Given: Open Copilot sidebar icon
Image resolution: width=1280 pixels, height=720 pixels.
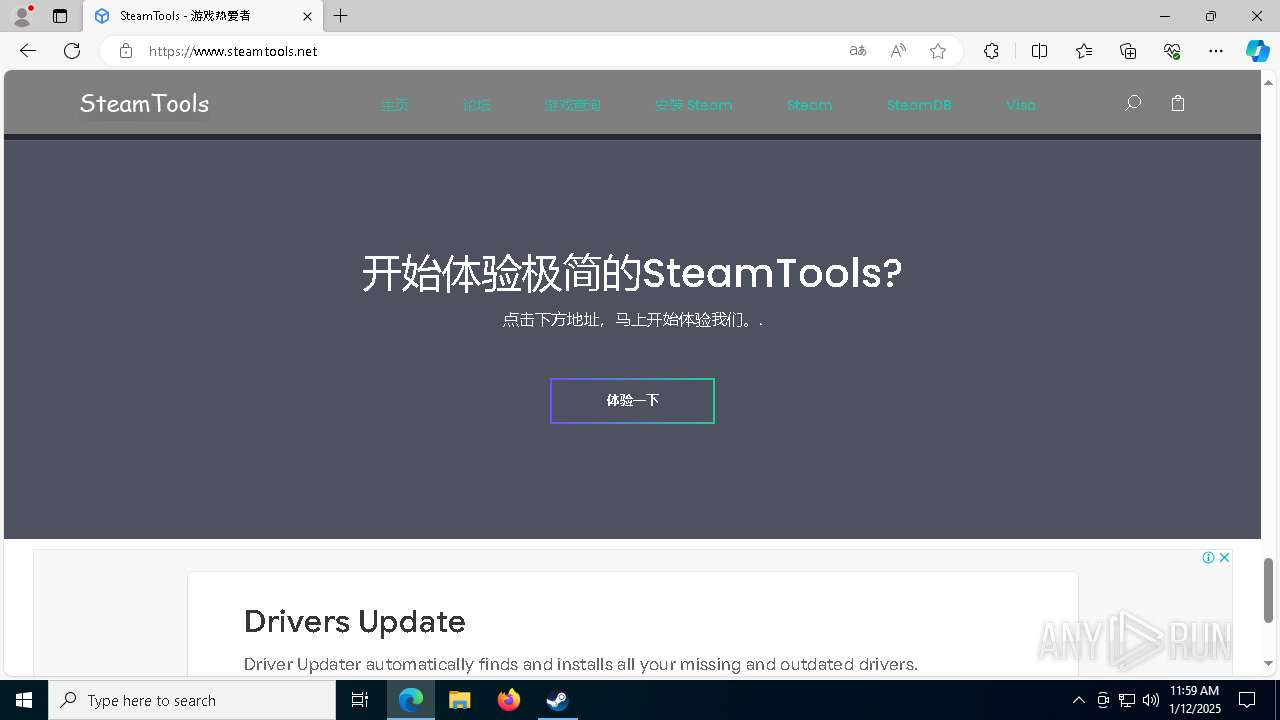Looking at the screenshot, I should point(1257,51).
